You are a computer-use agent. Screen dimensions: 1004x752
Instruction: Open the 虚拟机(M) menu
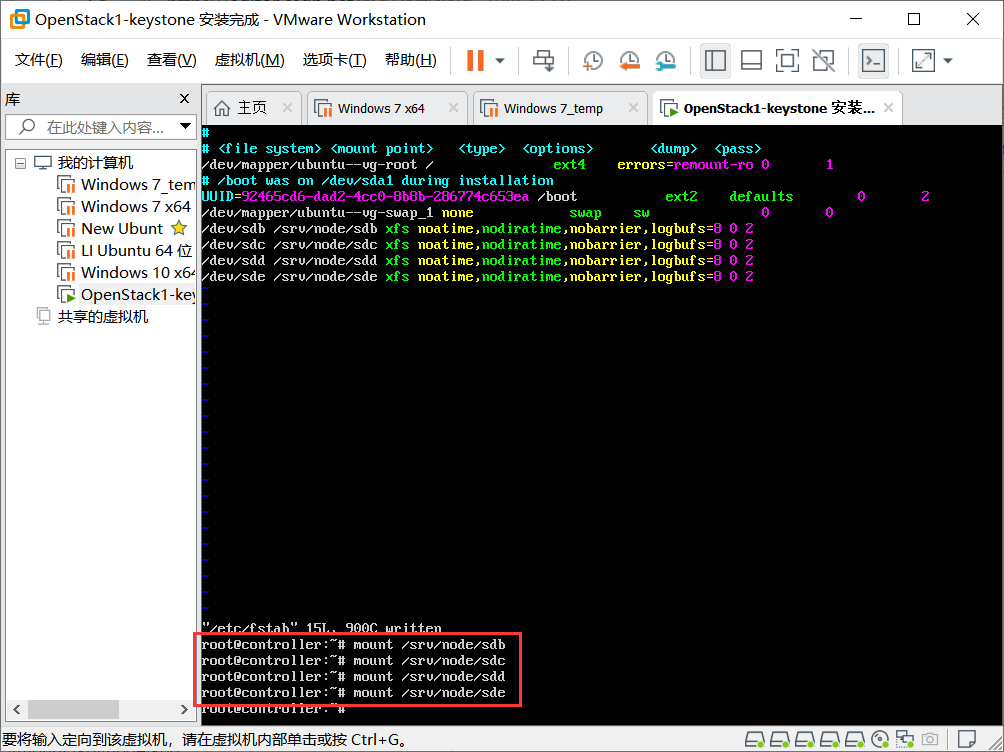tap(249, 60)
